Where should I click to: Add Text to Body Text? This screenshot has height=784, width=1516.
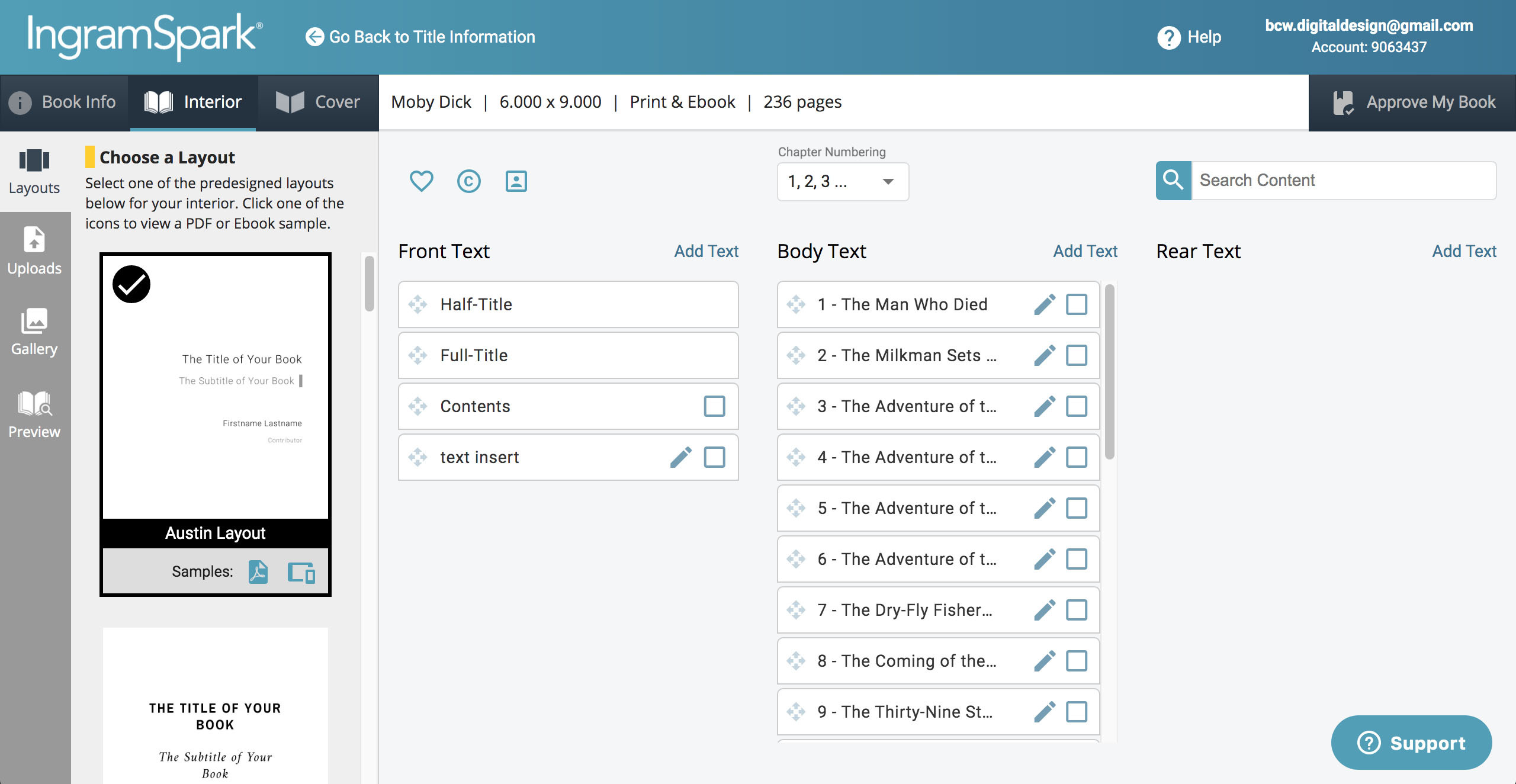(1085, 251)
